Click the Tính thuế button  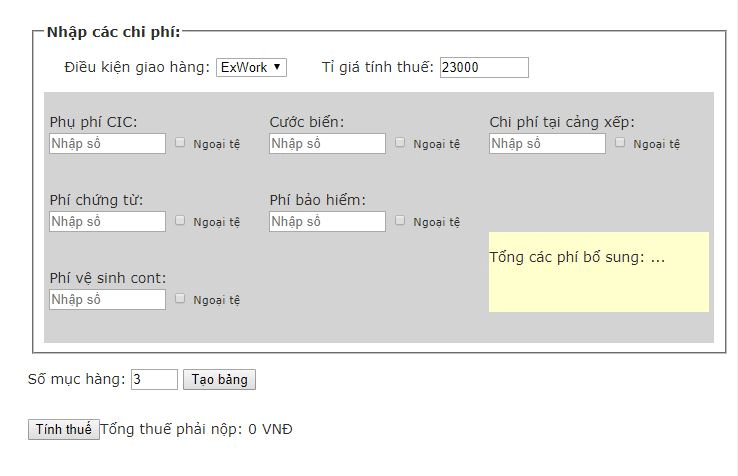(x=63, y=430)
